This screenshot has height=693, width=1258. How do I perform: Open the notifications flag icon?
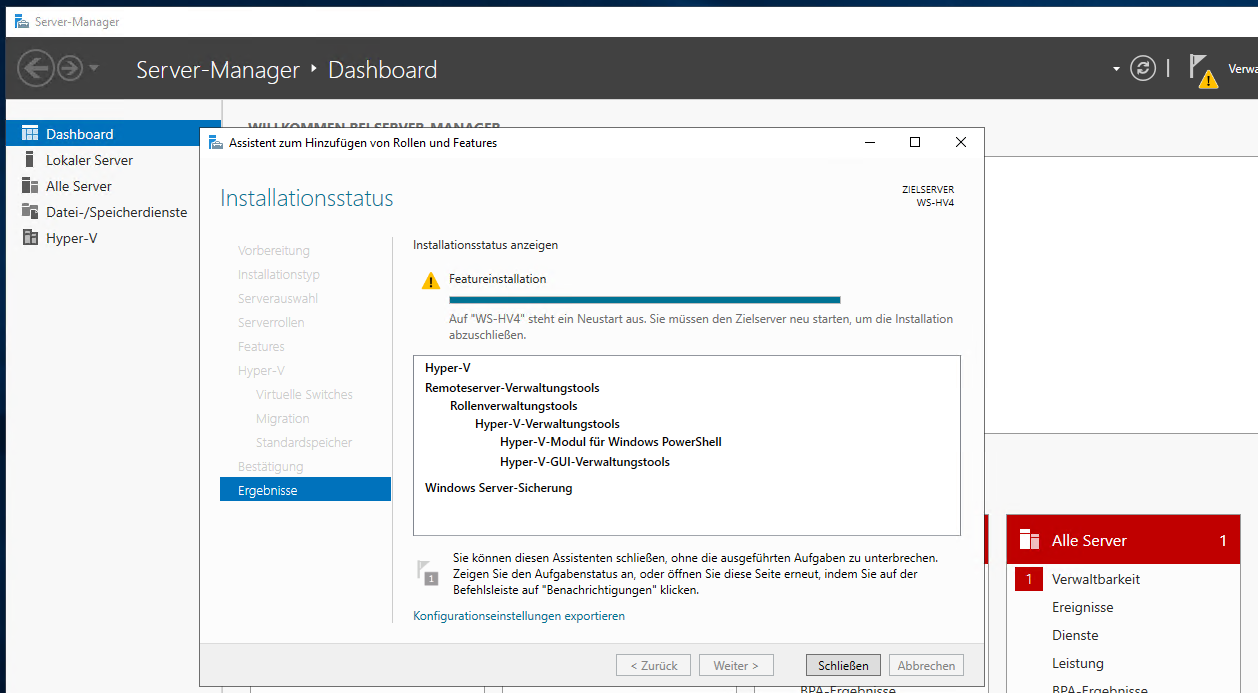pyautogui.click(x=1198, y=68)
